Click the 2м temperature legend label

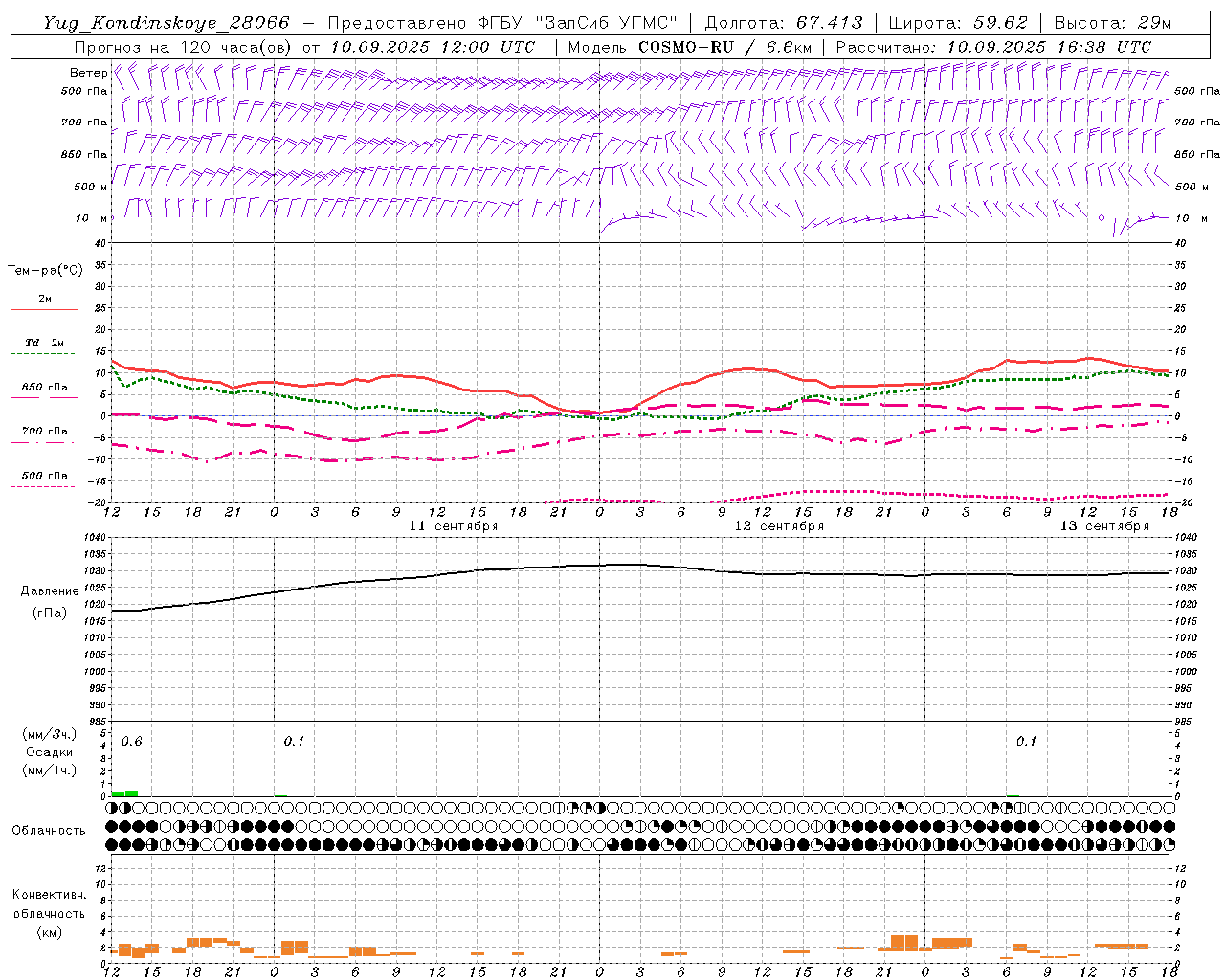pyautogui.click(x=45, y=300)
